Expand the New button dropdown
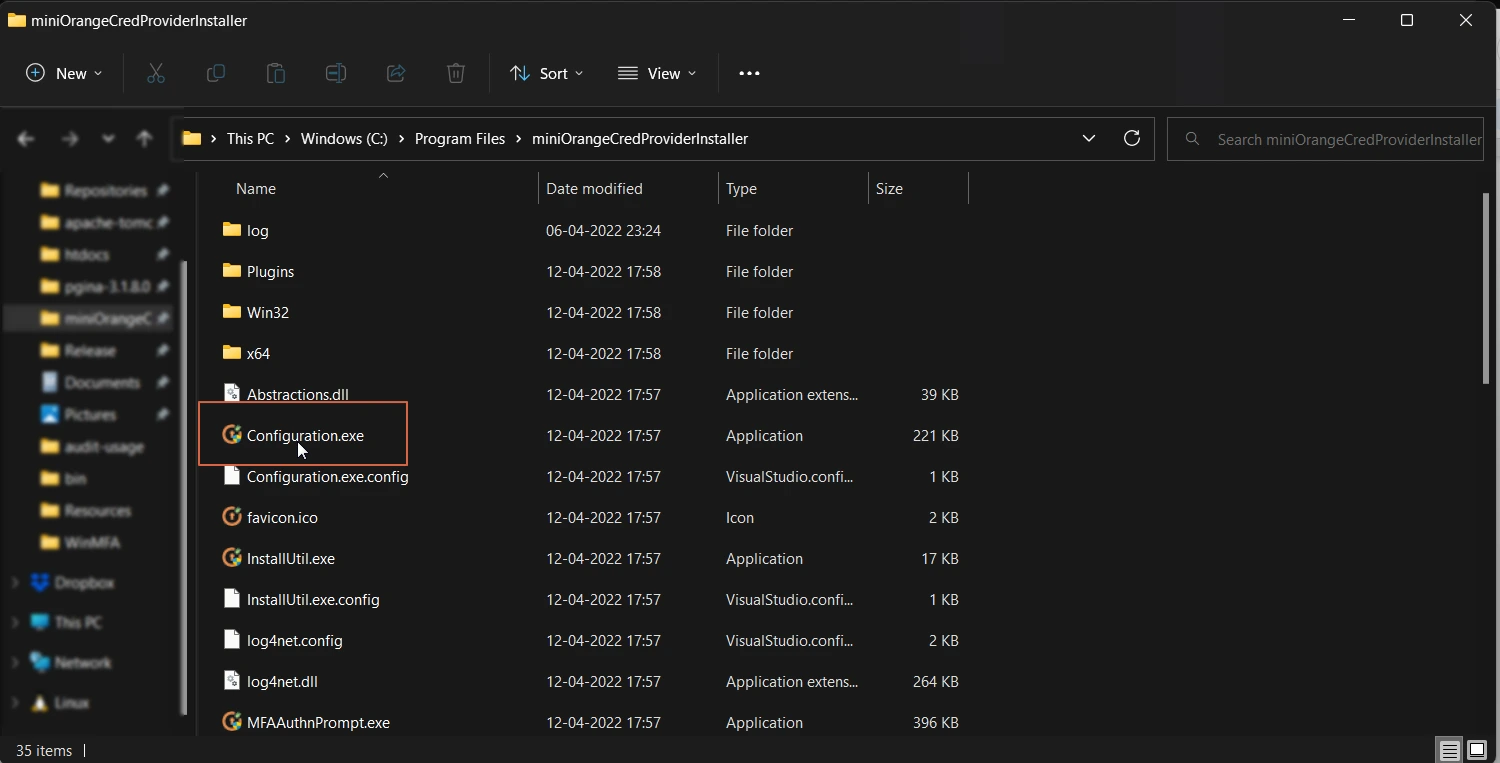This screenshot has height=763, width=1500. (98, 73)
